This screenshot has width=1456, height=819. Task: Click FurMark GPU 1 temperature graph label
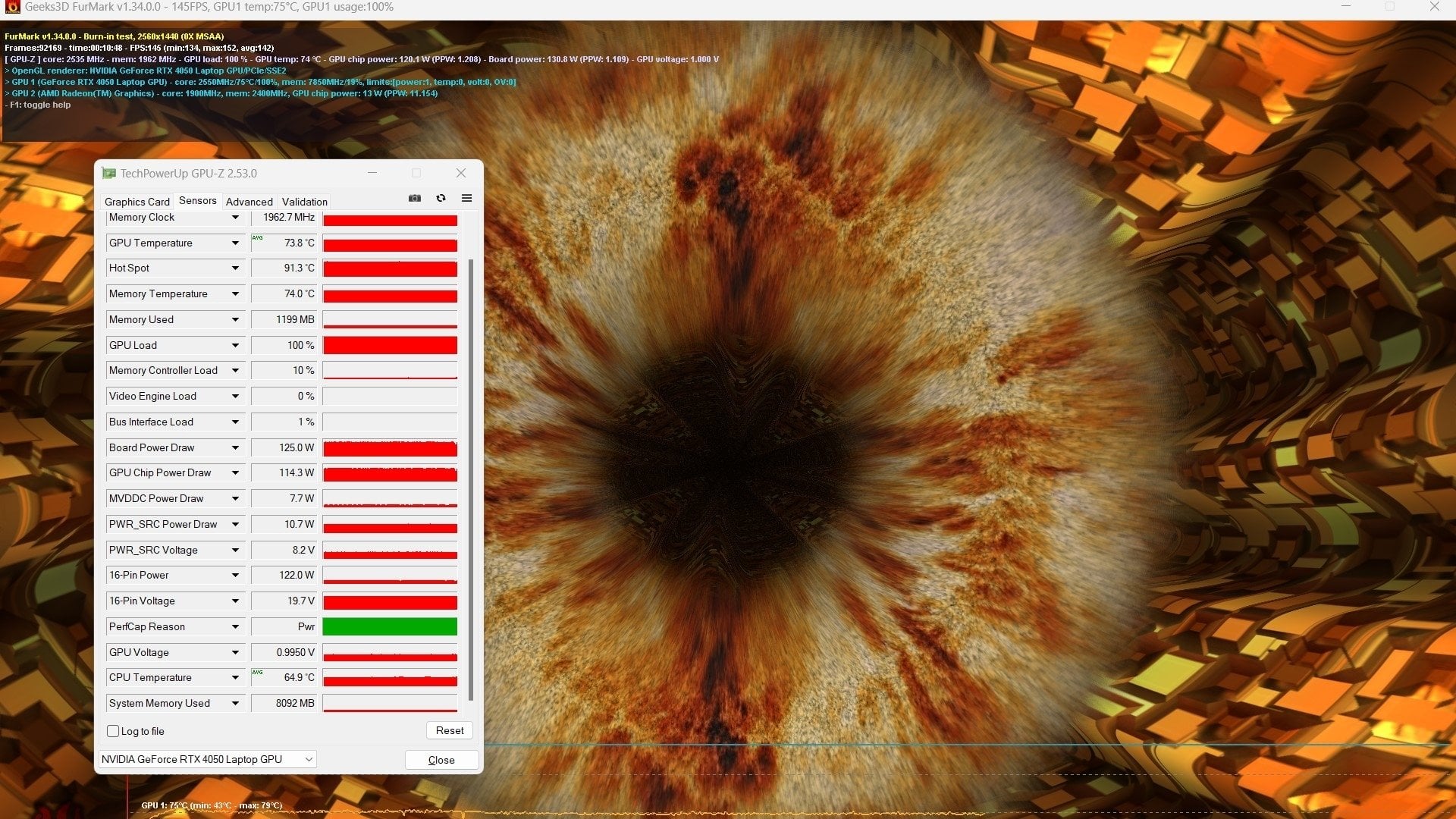tap(212, 805)
